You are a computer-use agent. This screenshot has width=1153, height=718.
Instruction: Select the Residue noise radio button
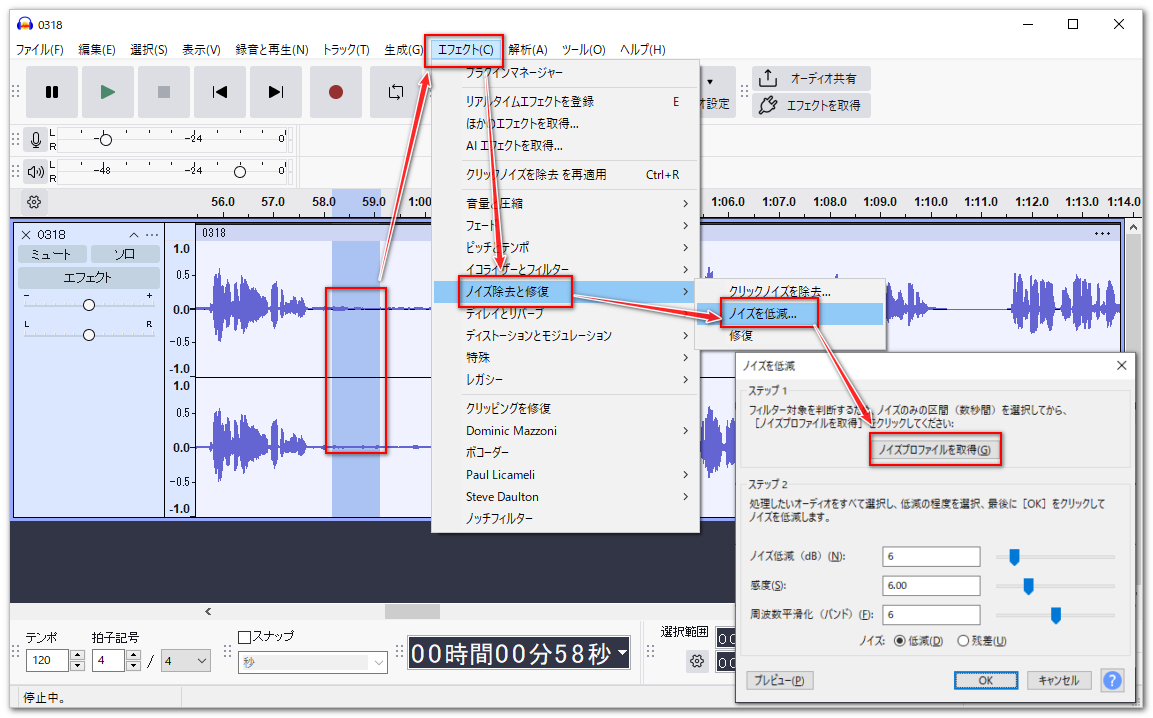(x=964, y=641)
